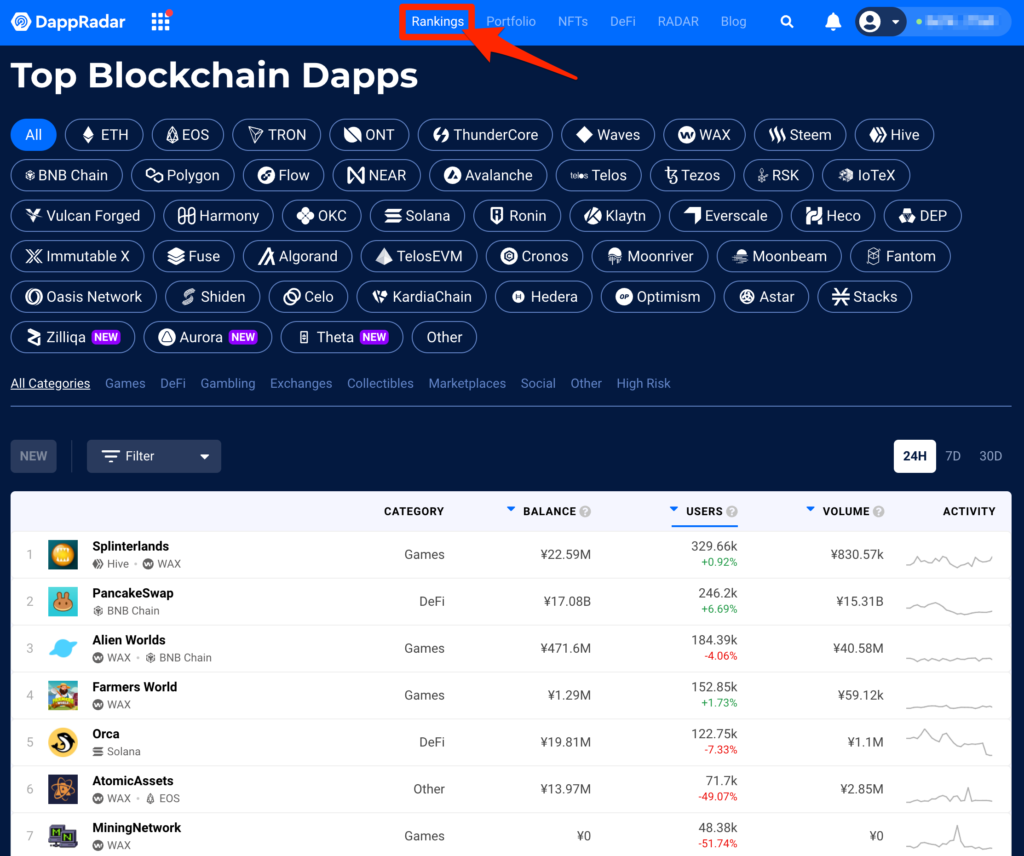
Task: View Orca activity sparkline
Action: [x=949, y=742]
